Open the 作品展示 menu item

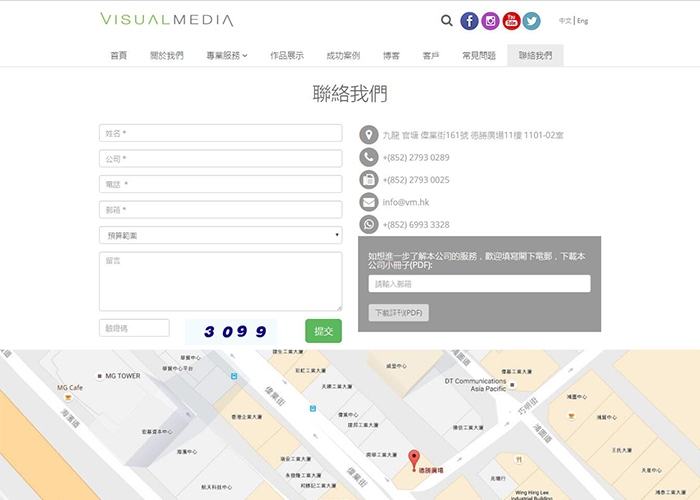tap(287, 56)
